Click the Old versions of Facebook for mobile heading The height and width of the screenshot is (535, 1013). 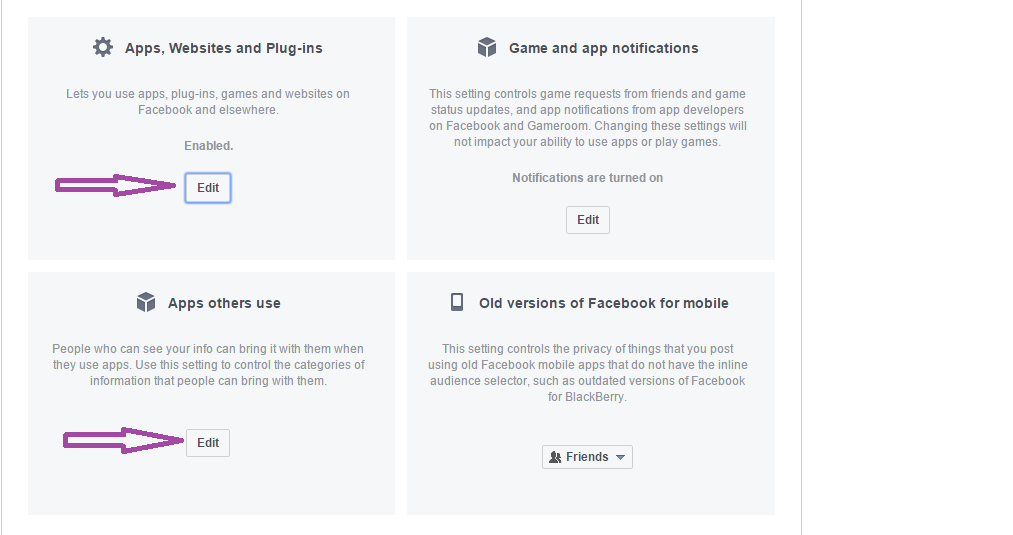coord(603,303)
